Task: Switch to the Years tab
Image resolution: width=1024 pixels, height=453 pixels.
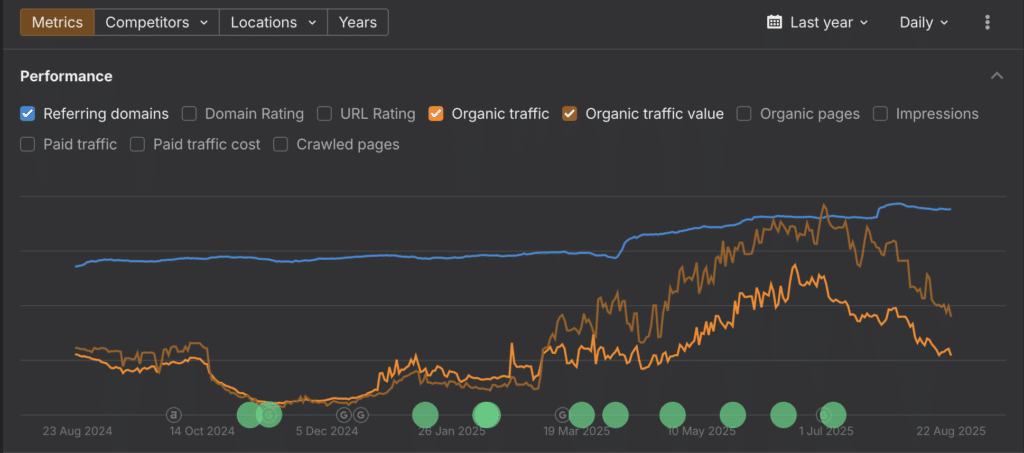Action: point(358,22)
